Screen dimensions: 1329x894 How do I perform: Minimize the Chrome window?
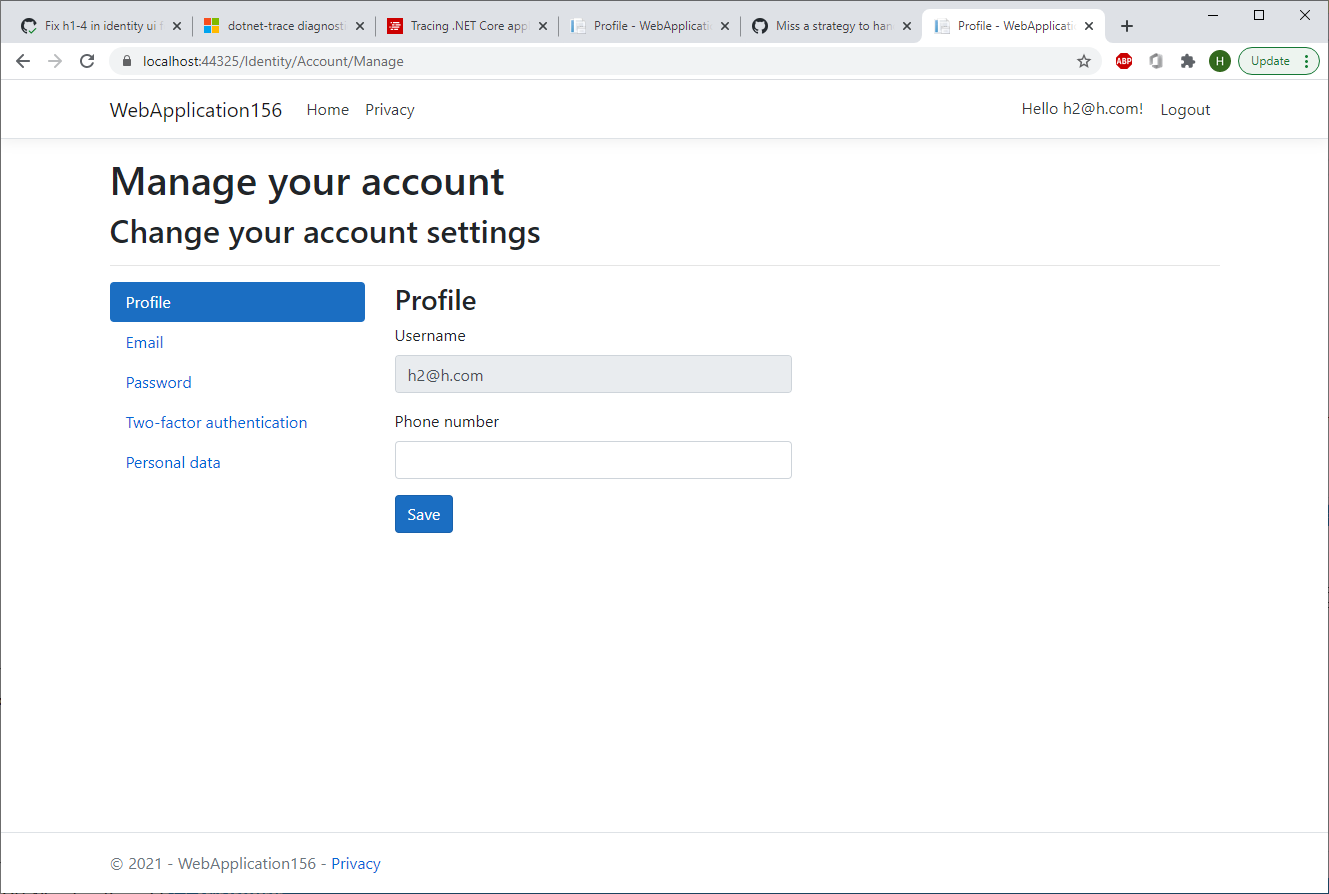tap(1214, 15)
